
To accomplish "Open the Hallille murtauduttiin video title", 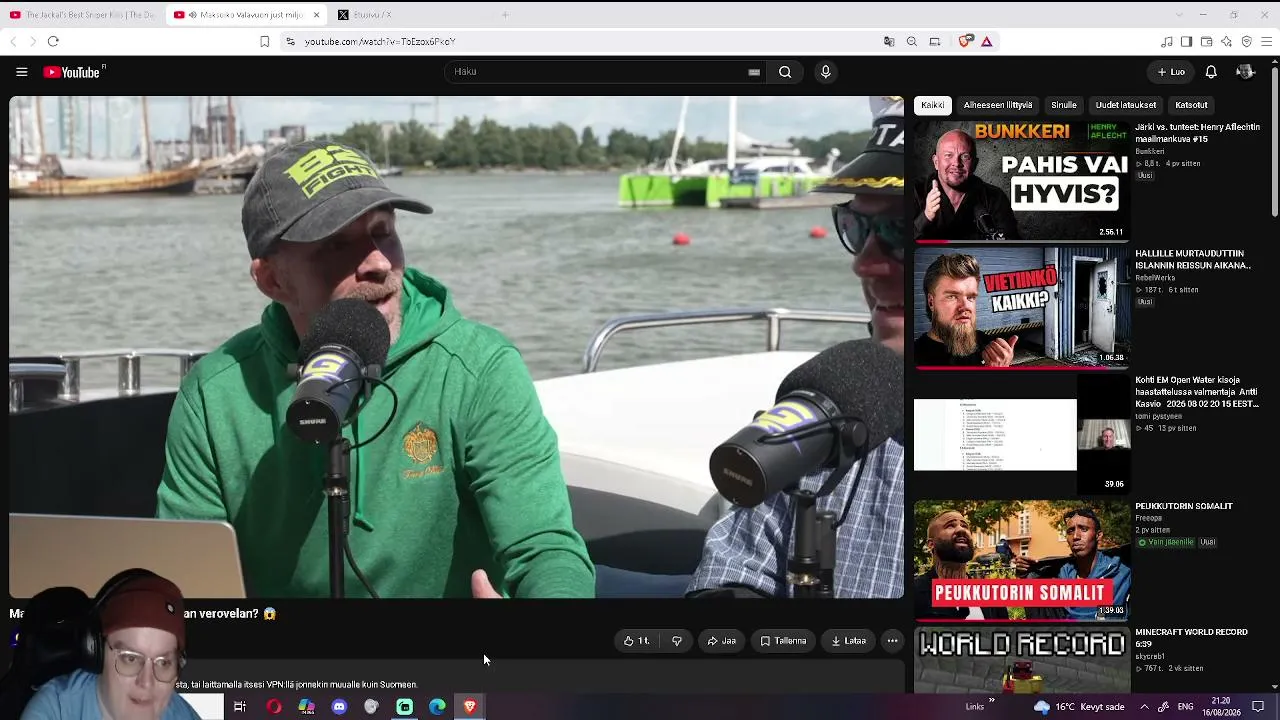I will [x=1193, y=260].
